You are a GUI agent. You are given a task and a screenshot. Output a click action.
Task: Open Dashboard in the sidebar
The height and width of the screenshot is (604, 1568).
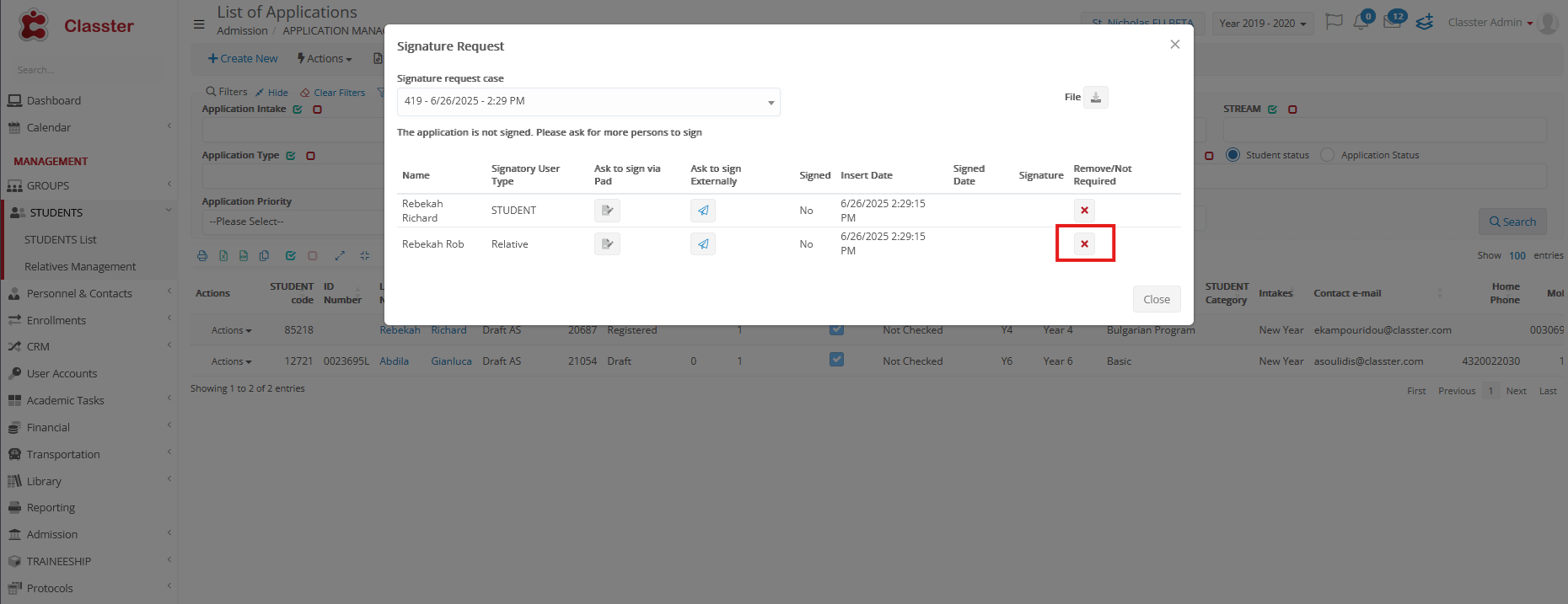pos(54,101)
